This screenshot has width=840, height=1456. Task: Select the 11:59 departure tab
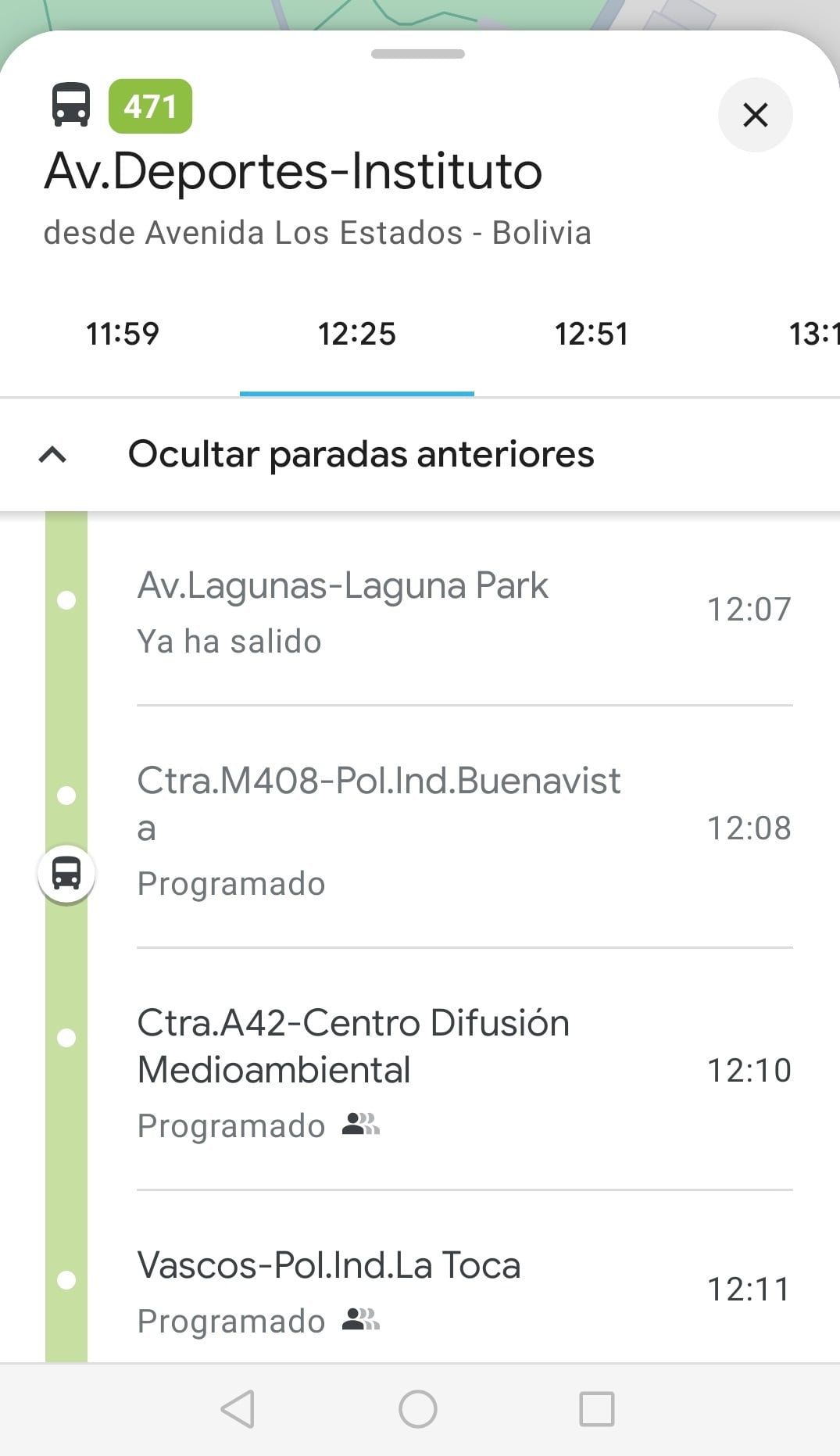click(x=123, y=334)
